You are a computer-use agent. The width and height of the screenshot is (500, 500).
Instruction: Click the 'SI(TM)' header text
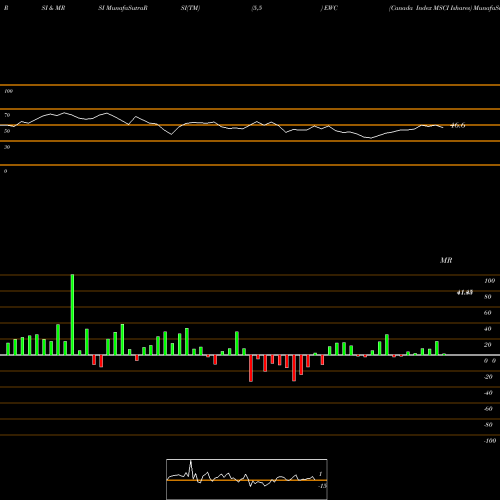point(190,8)
